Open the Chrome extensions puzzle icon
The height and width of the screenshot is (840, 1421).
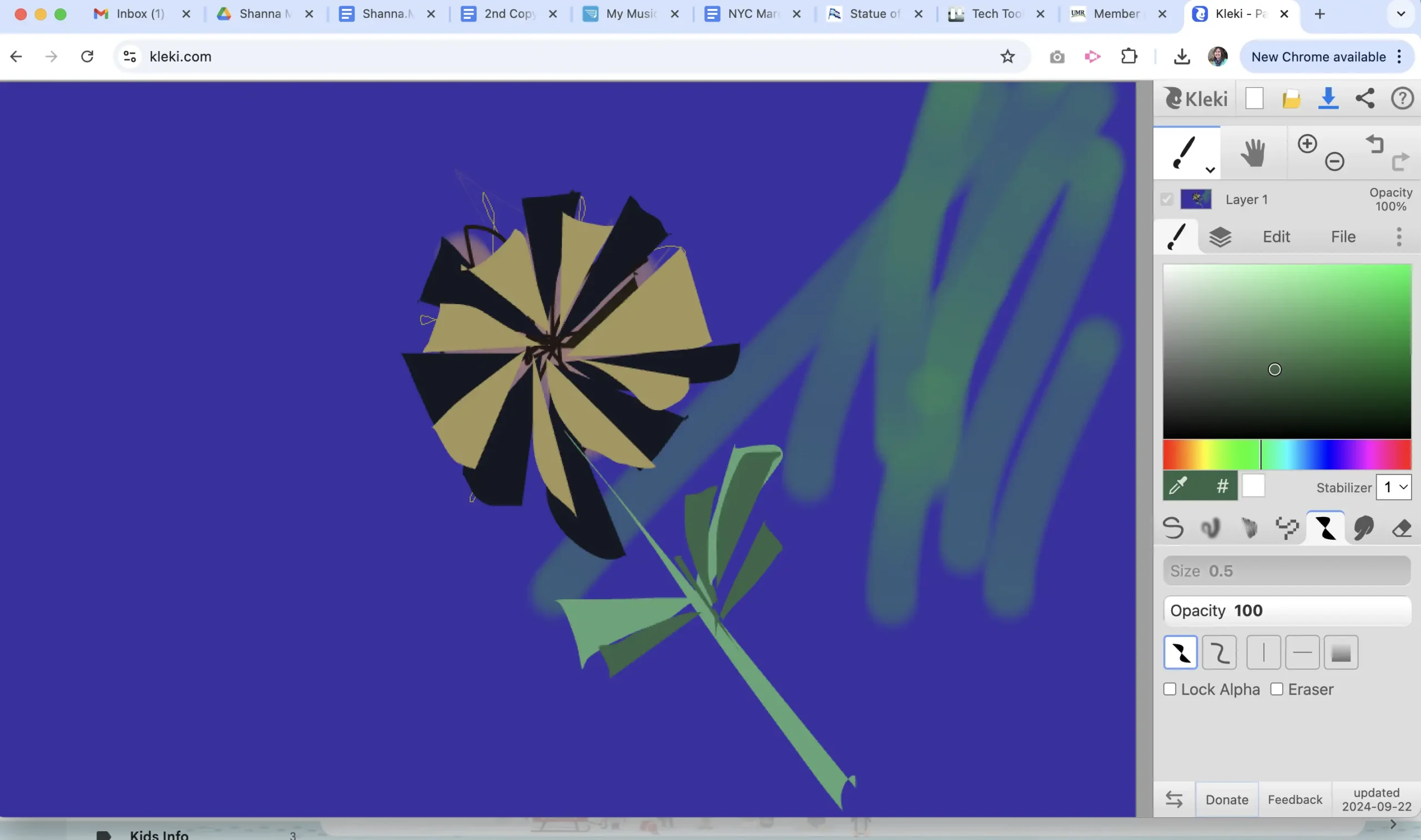coord(1129,57)
